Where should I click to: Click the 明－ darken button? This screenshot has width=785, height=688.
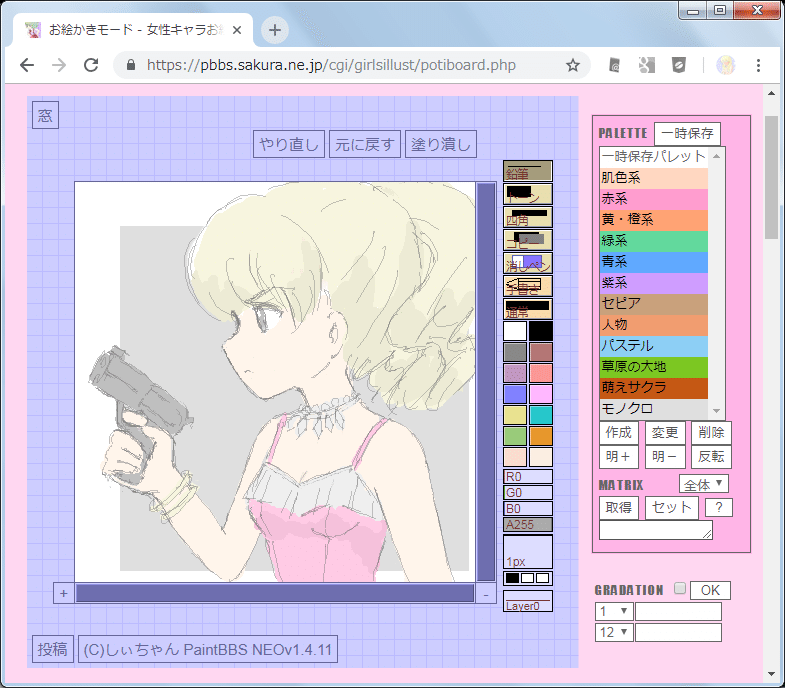(x=665, y=457)
